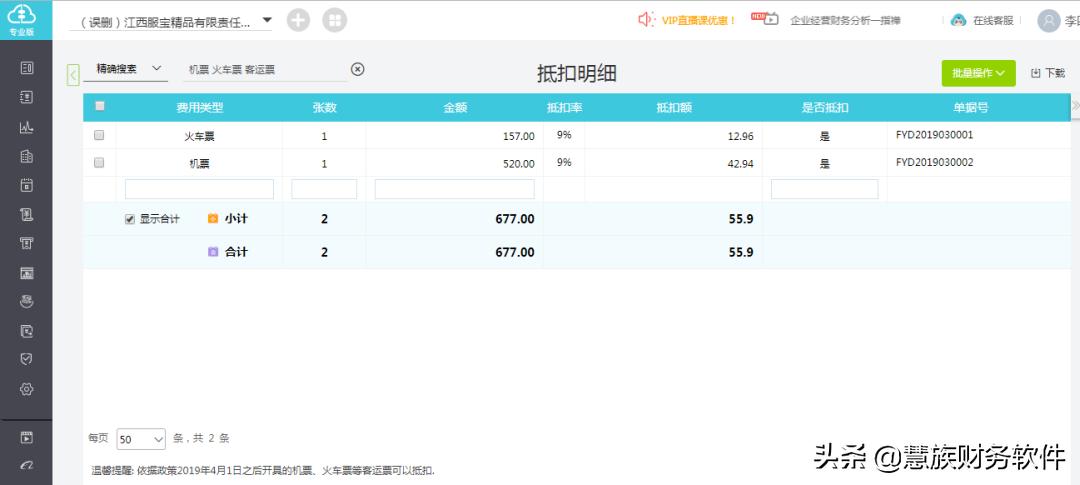The image size is (1080, 485).
Task: Tick the checkbox for 机票 row
Action: point(99,163)
